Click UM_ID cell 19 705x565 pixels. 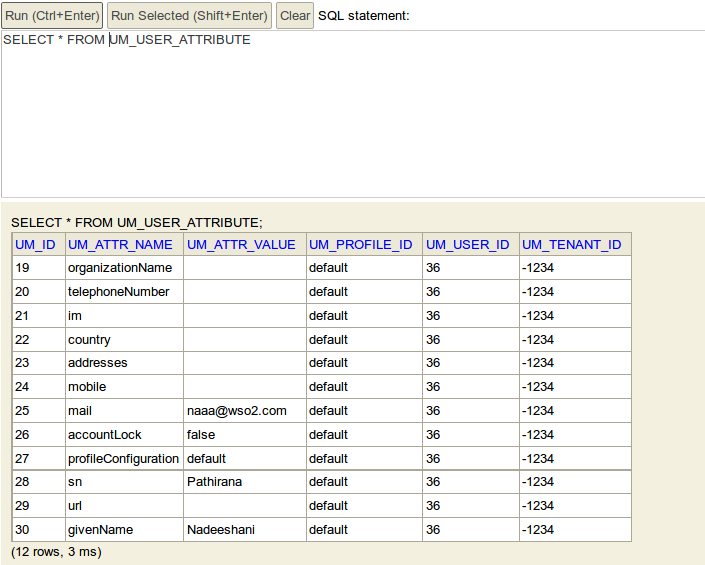tap(39, 268)
